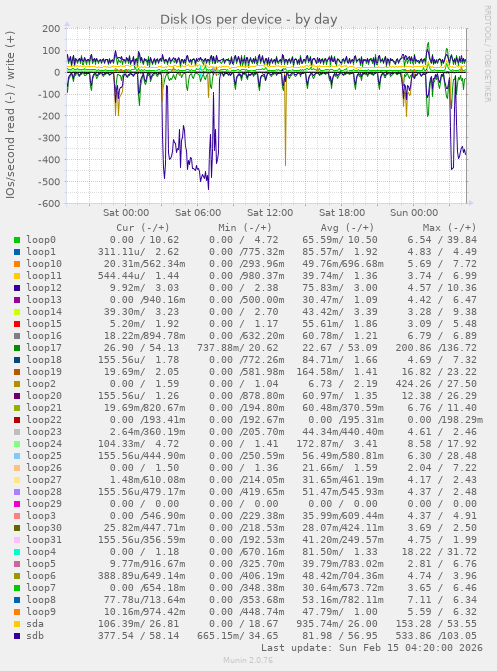Click the loop17 dark green swatch
Viewport: 497px width, 671px height.
coord(17,348)
